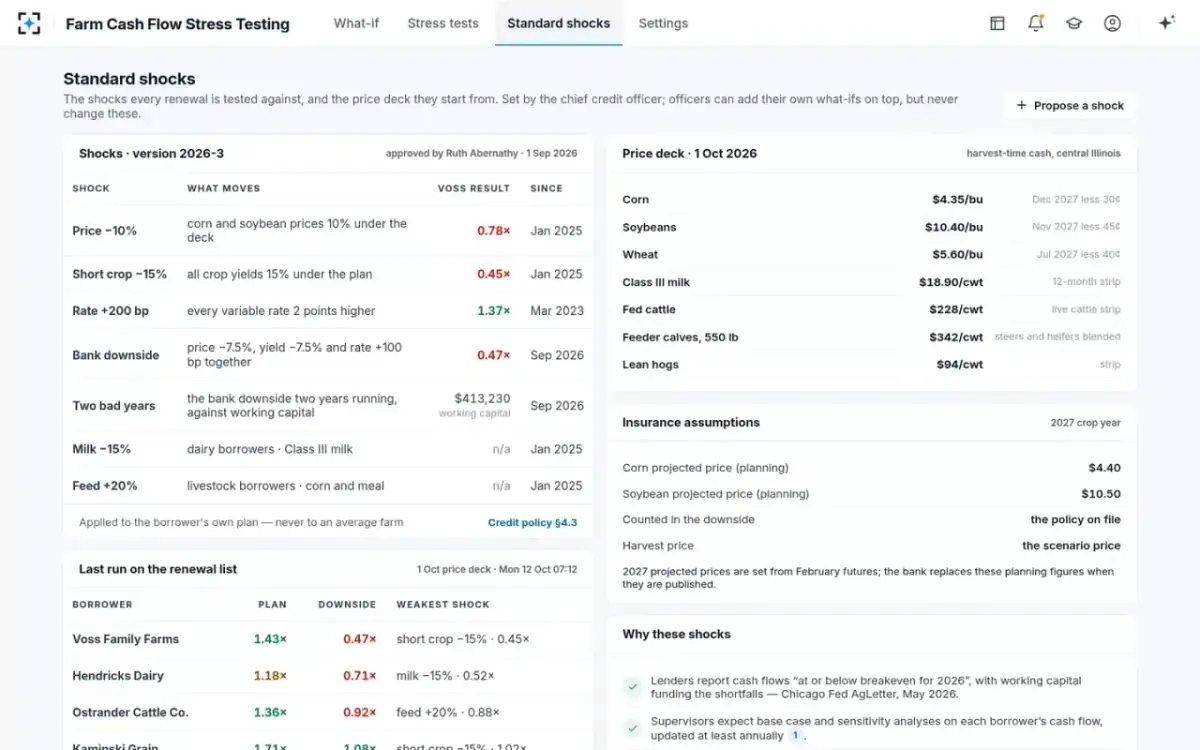Image resolution: width=1200 pixels, height=750 pixels.
Task: Click the Corn price $4.35/bu
Action: coord(957,200)
